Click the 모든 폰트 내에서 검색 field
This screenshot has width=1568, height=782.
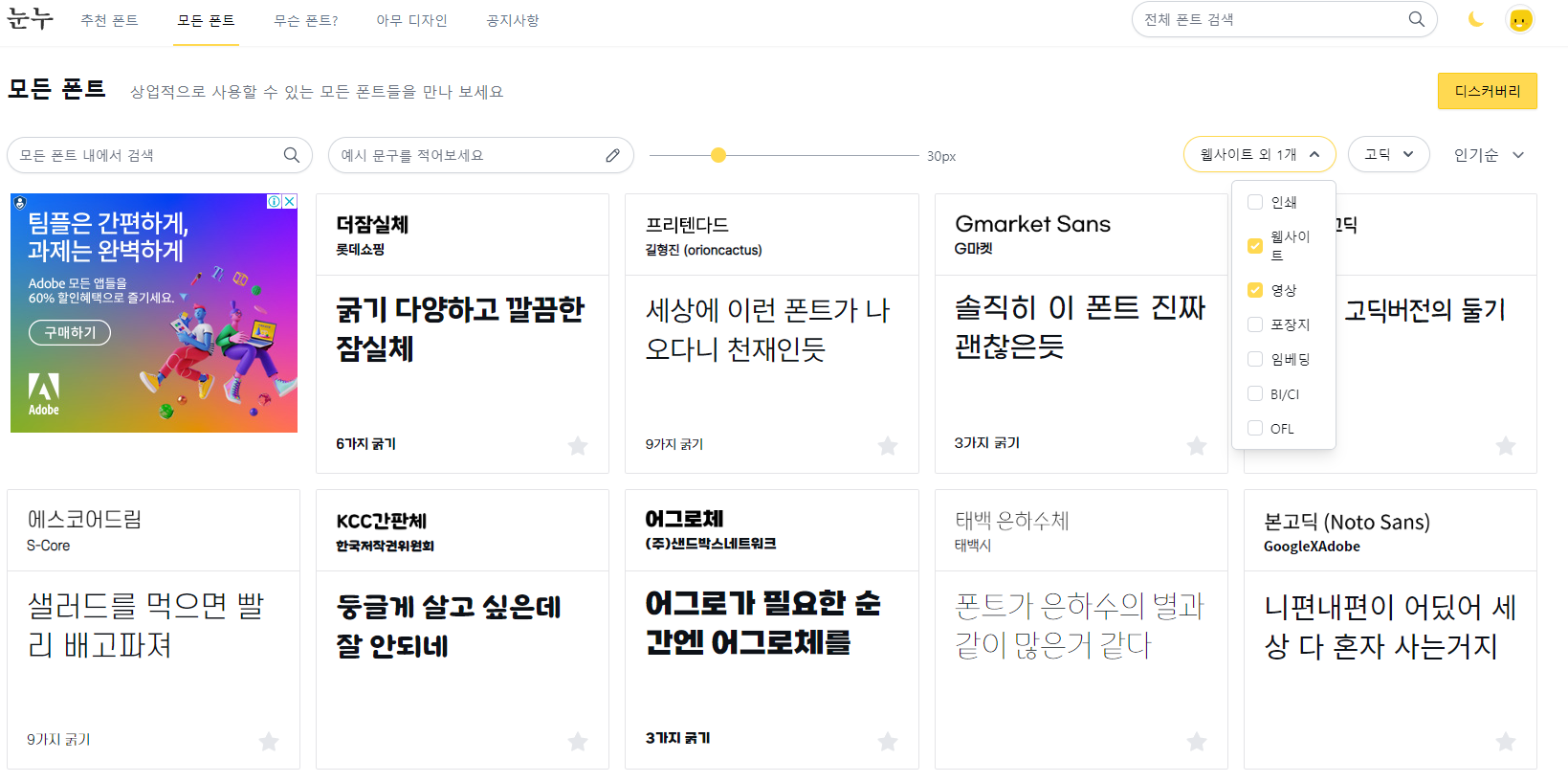160,155
